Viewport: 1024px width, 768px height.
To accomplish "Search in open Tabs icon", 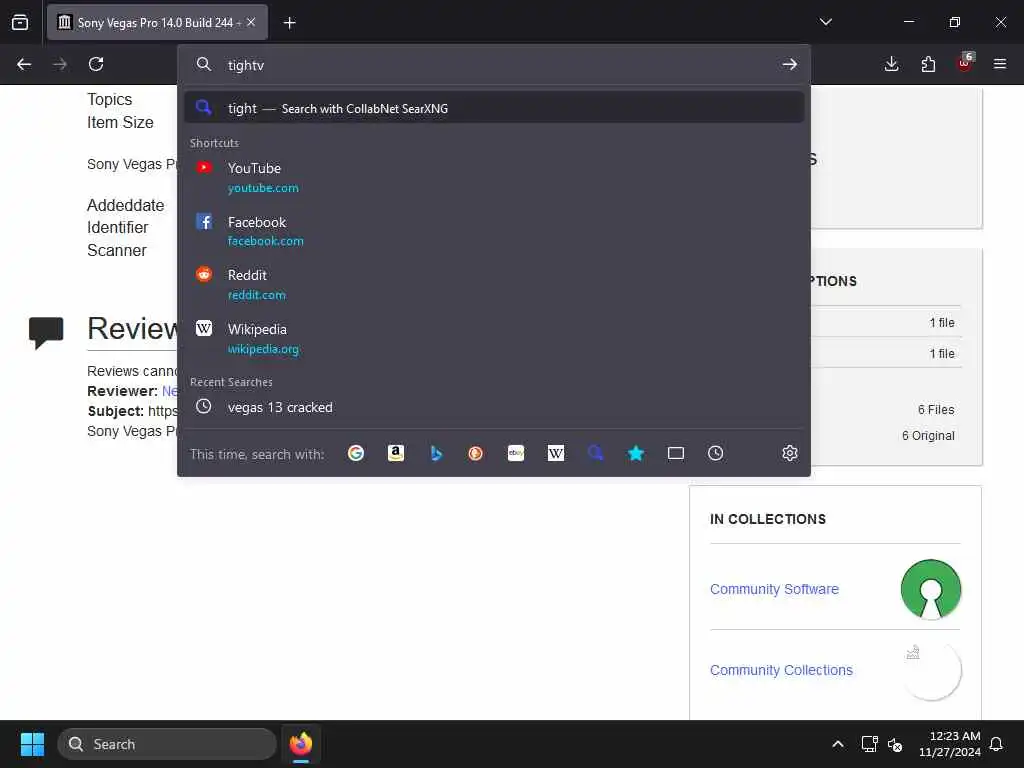I will [x=676, y=453].
